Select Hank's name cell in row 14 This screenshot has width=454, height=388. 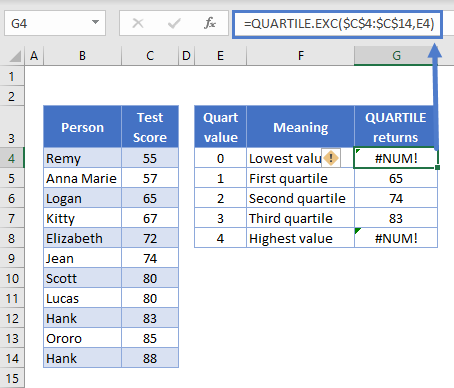(82, 358)
